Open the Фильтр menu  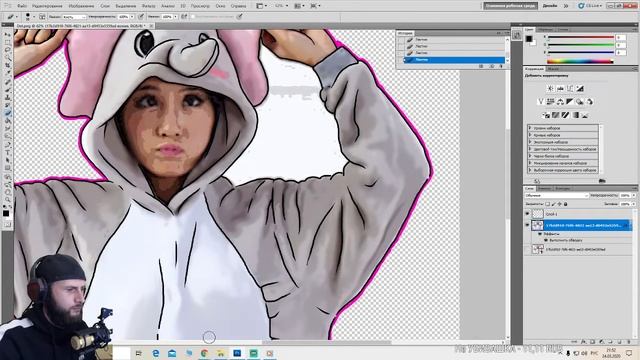pyautogui.click(x=149, y=6)
